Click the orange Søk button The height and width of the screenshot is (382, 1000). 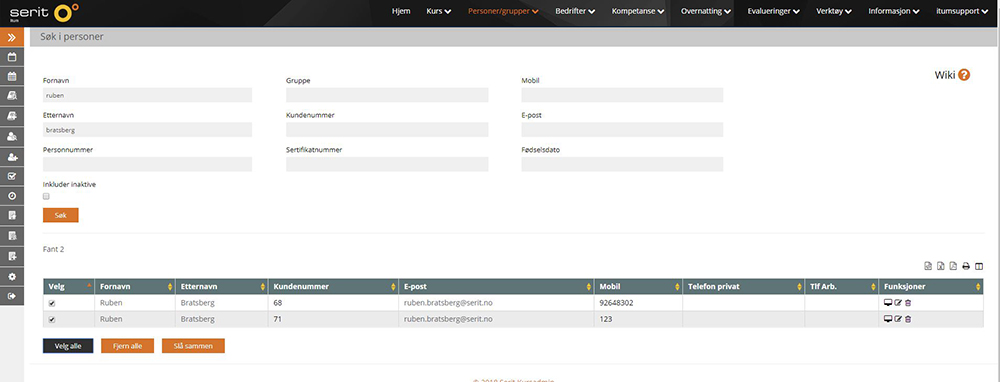click(61, 215)
